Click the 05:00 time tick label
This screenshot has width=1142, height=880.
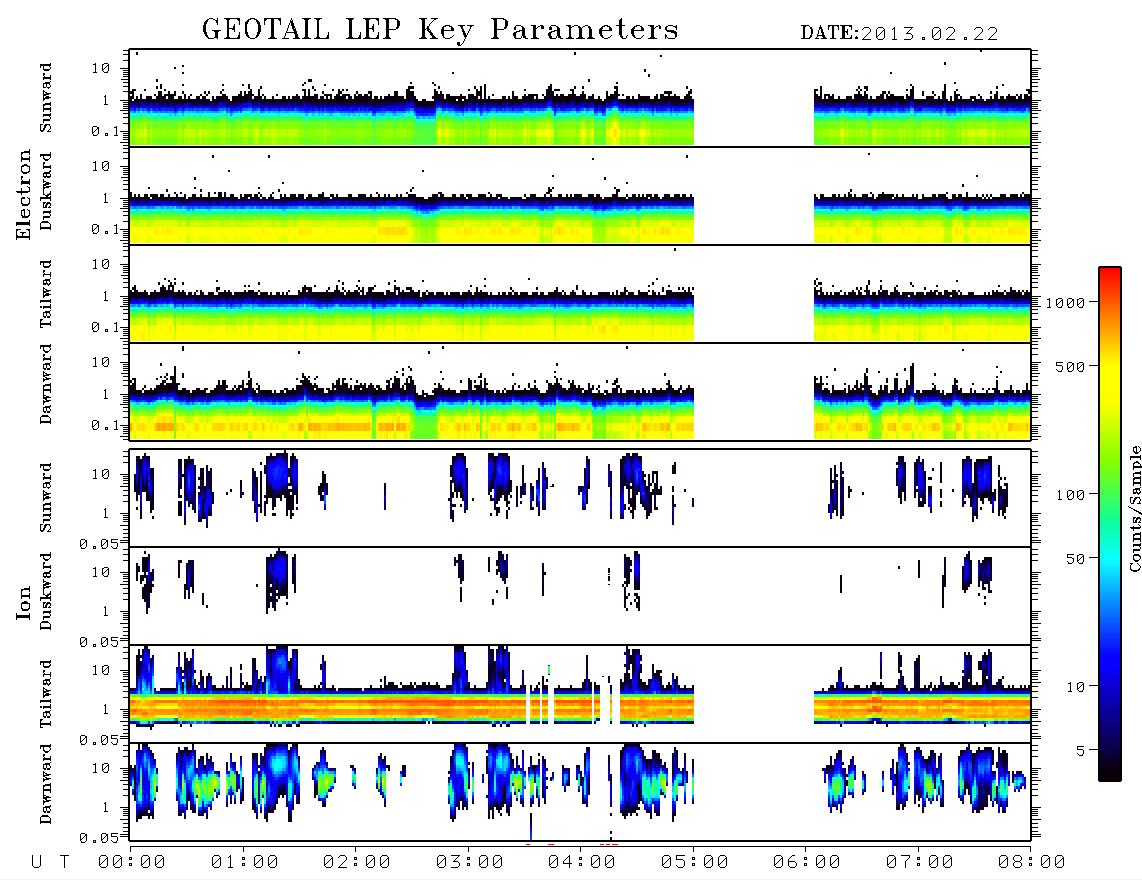[695, 862]
